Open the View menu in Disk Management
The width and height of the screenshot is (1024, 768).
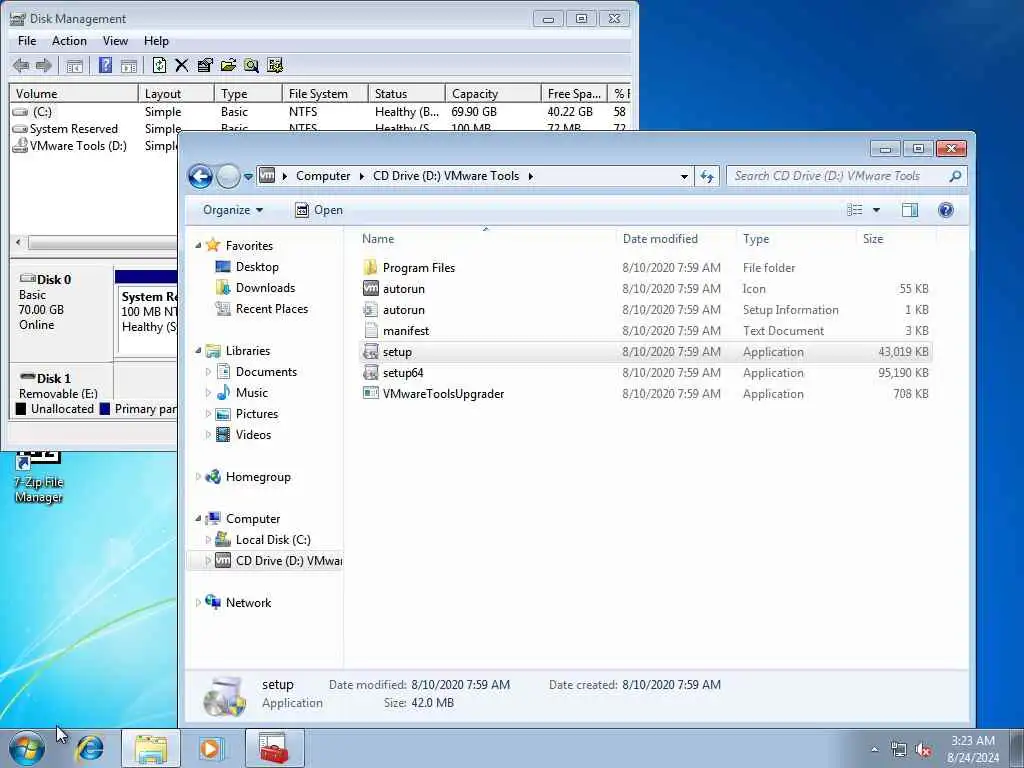tap(115, 40)
